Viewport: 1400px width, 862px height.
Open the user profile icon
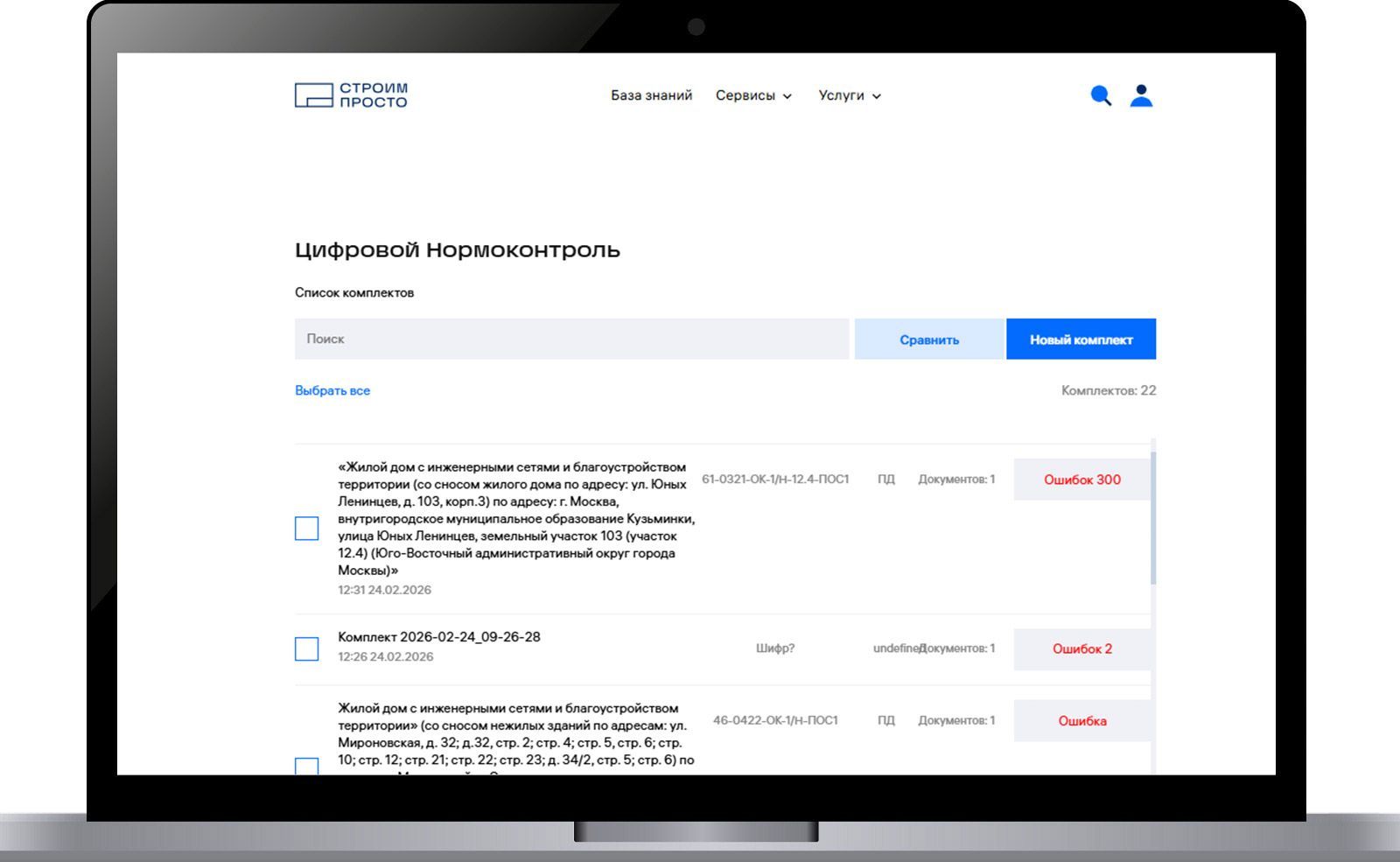(x=1141, y=95)
